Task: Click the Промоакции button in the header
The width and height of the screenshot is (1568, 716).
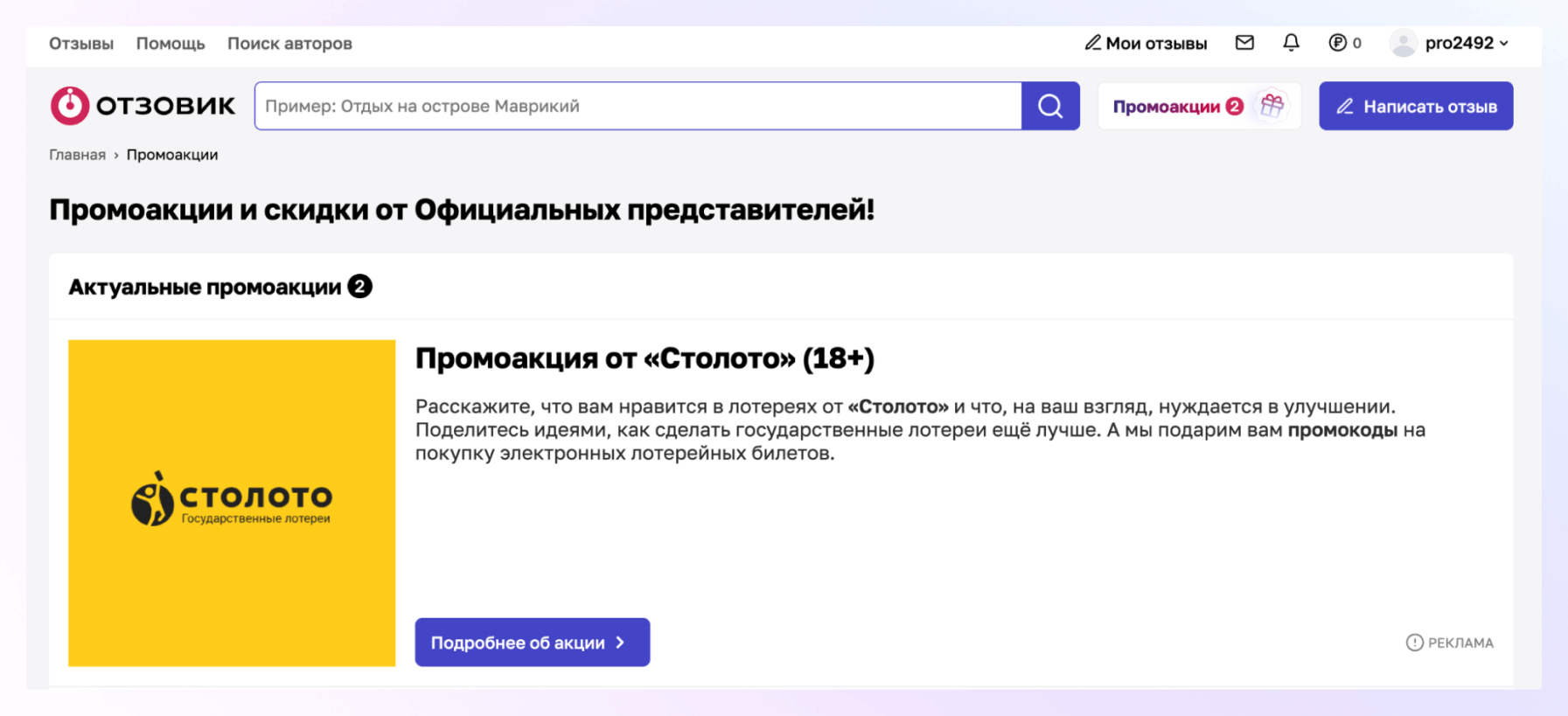Action: pos(1167,107)
